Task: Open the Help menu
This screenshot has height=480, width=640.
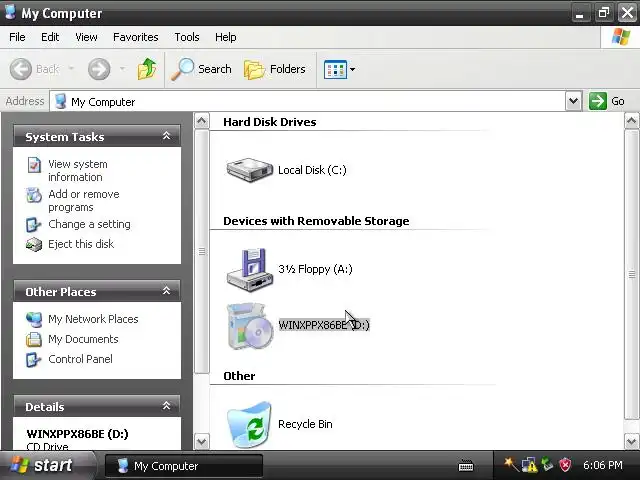Action: pyautogui.click(x=225, y=37)
